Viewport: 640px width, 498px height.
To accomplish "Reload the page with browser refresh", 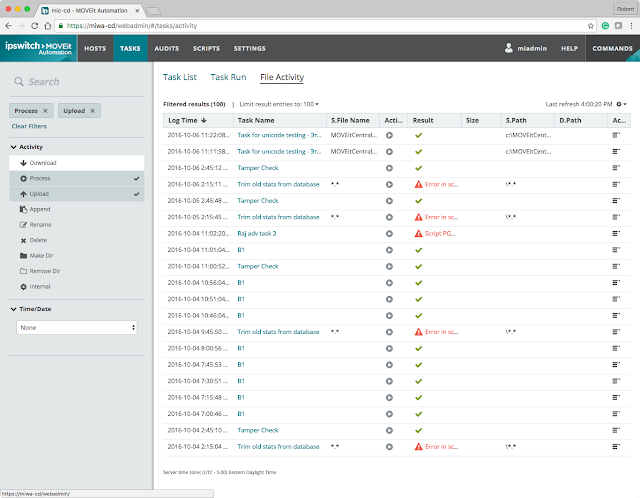I will [x=35, y=26].
